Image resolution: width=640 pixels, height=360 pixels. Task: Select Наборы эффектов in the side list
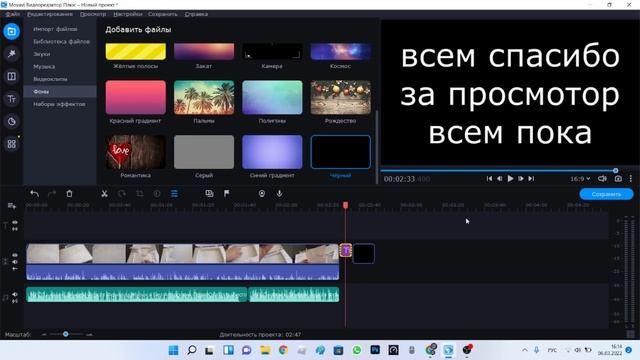[x=60, y=104]
